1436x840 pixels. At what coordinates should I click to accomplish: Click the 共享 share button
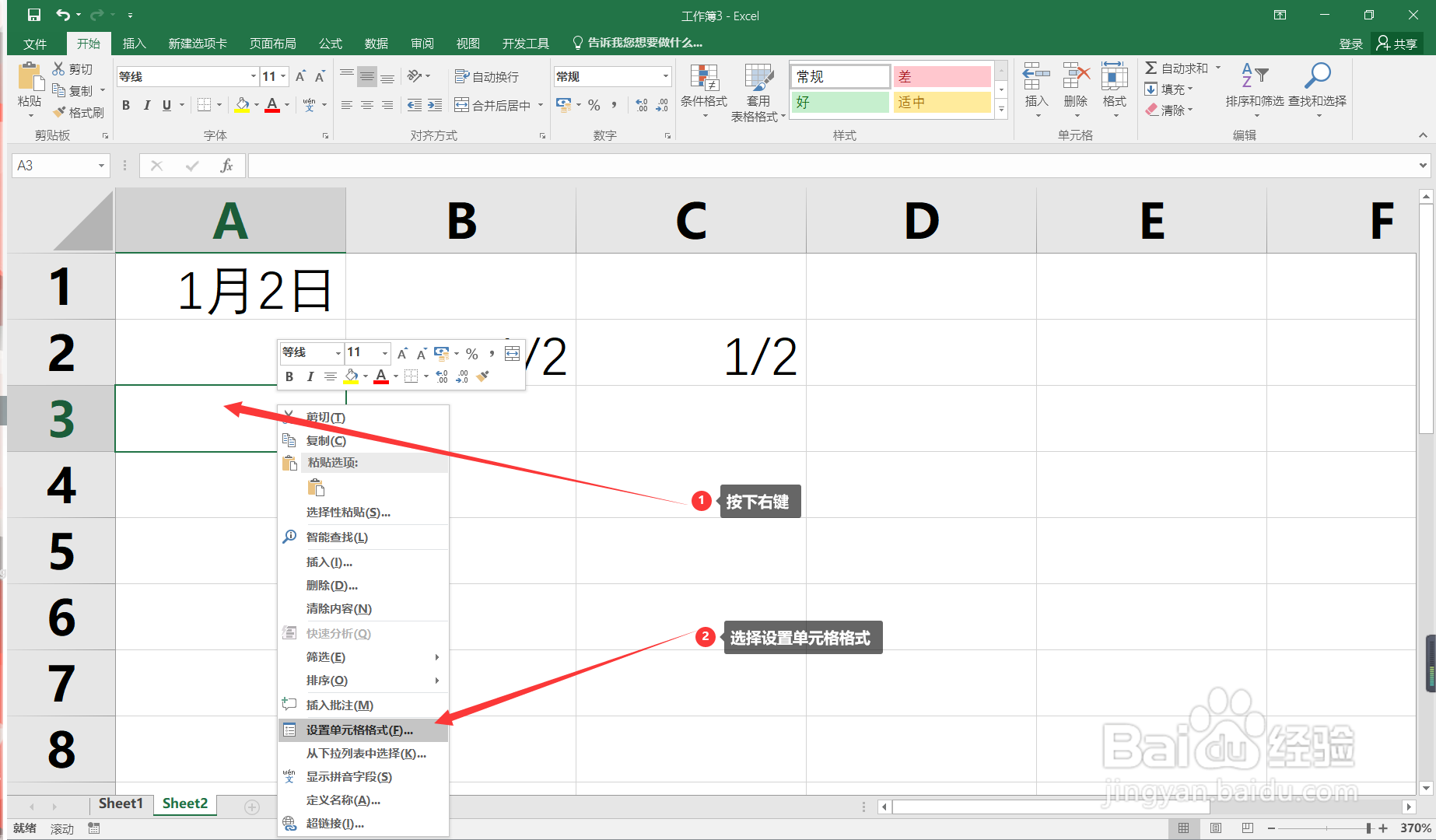pyautogui.click(x=1397, y=44)
